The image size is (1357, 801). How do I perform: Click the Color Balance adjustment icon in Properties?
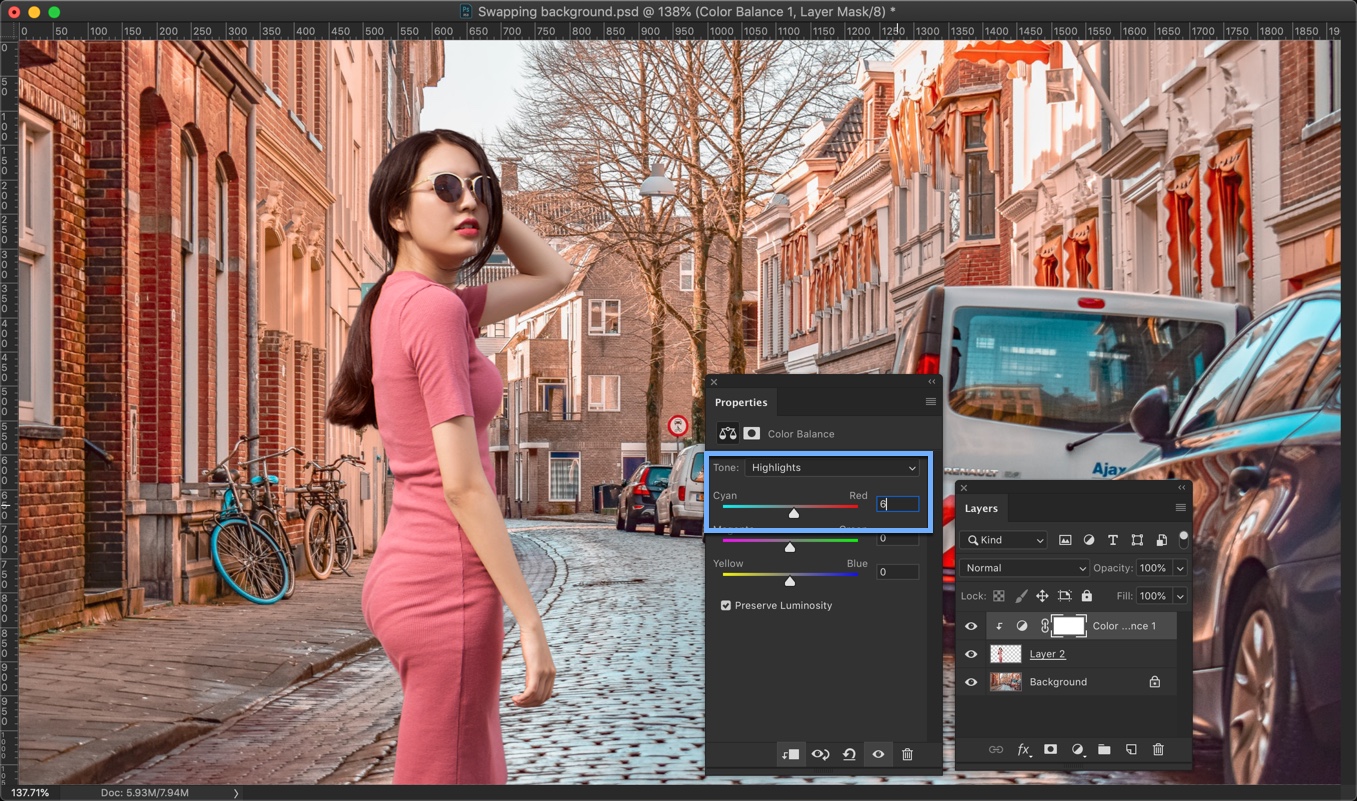727,434
